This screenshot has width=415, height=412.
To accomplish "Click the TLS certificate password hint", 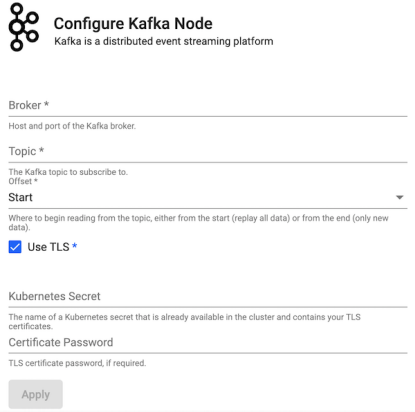I will (x=77, y=363).
